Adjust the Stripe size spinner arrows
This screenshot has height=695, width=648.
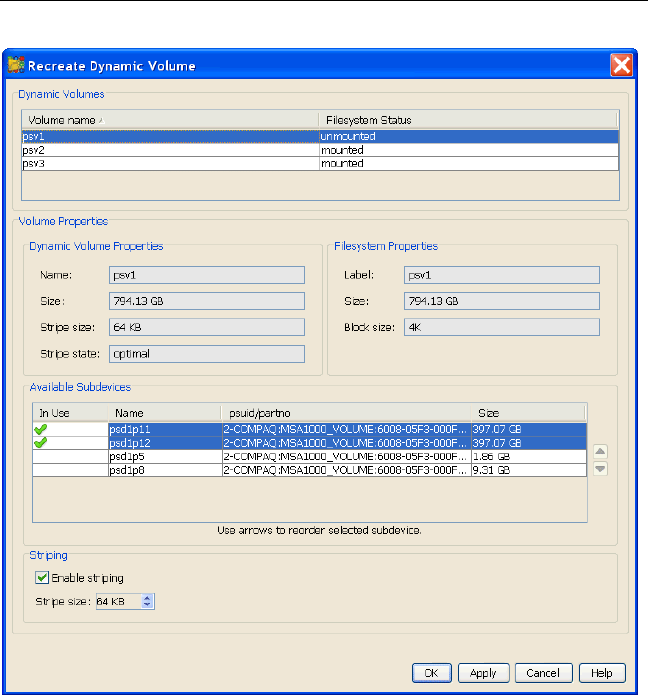coord(148,601)
